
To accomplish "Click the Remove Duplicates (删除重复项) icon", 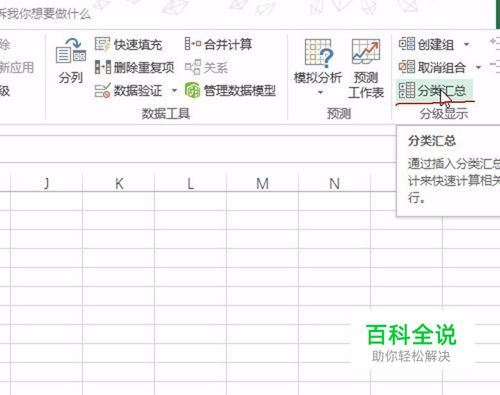I will pyautogui.click(x=103, y=67).
